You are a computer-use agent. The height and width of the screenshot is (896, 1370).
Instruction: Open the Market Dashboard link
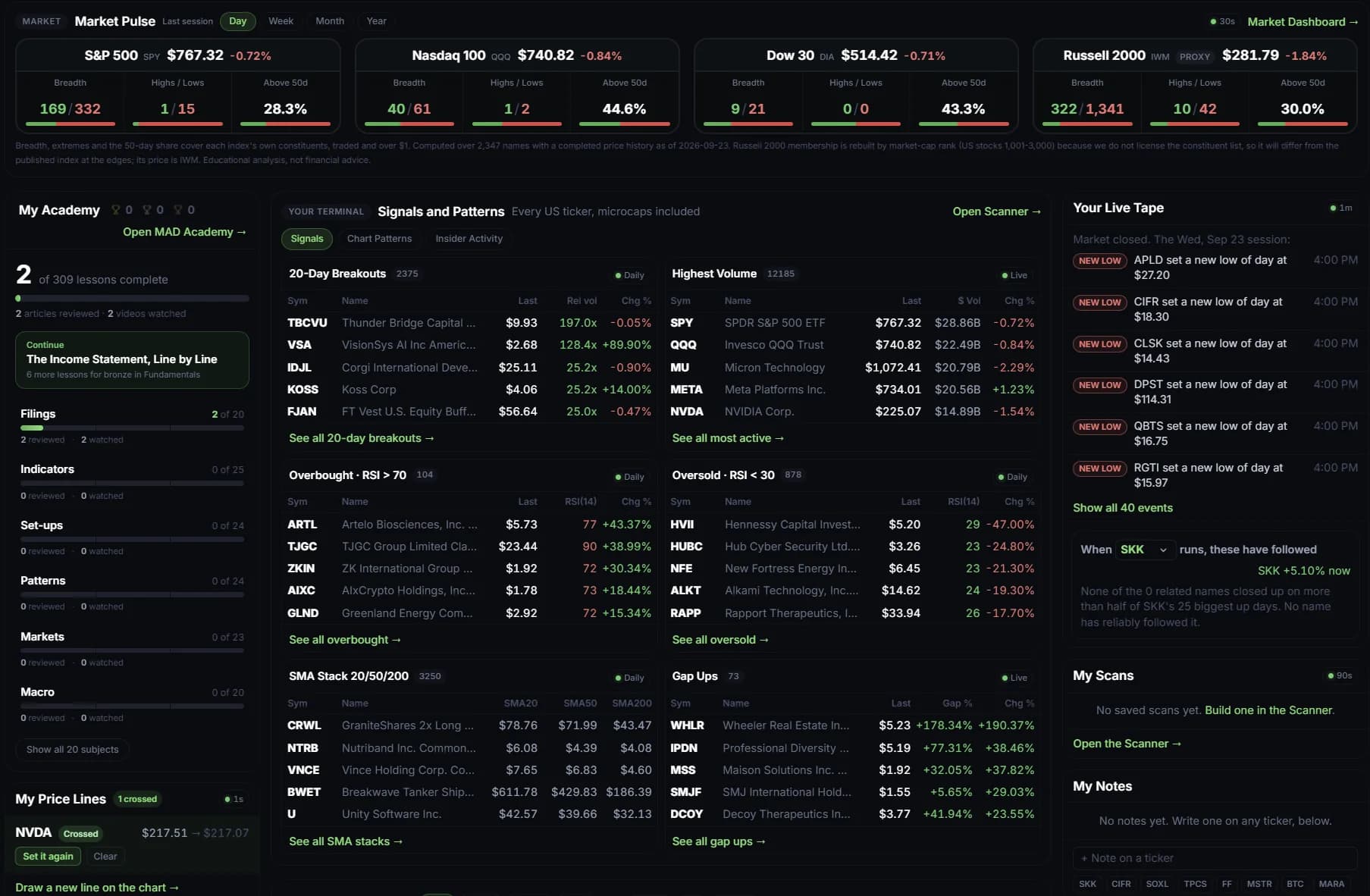(1303, 22)
